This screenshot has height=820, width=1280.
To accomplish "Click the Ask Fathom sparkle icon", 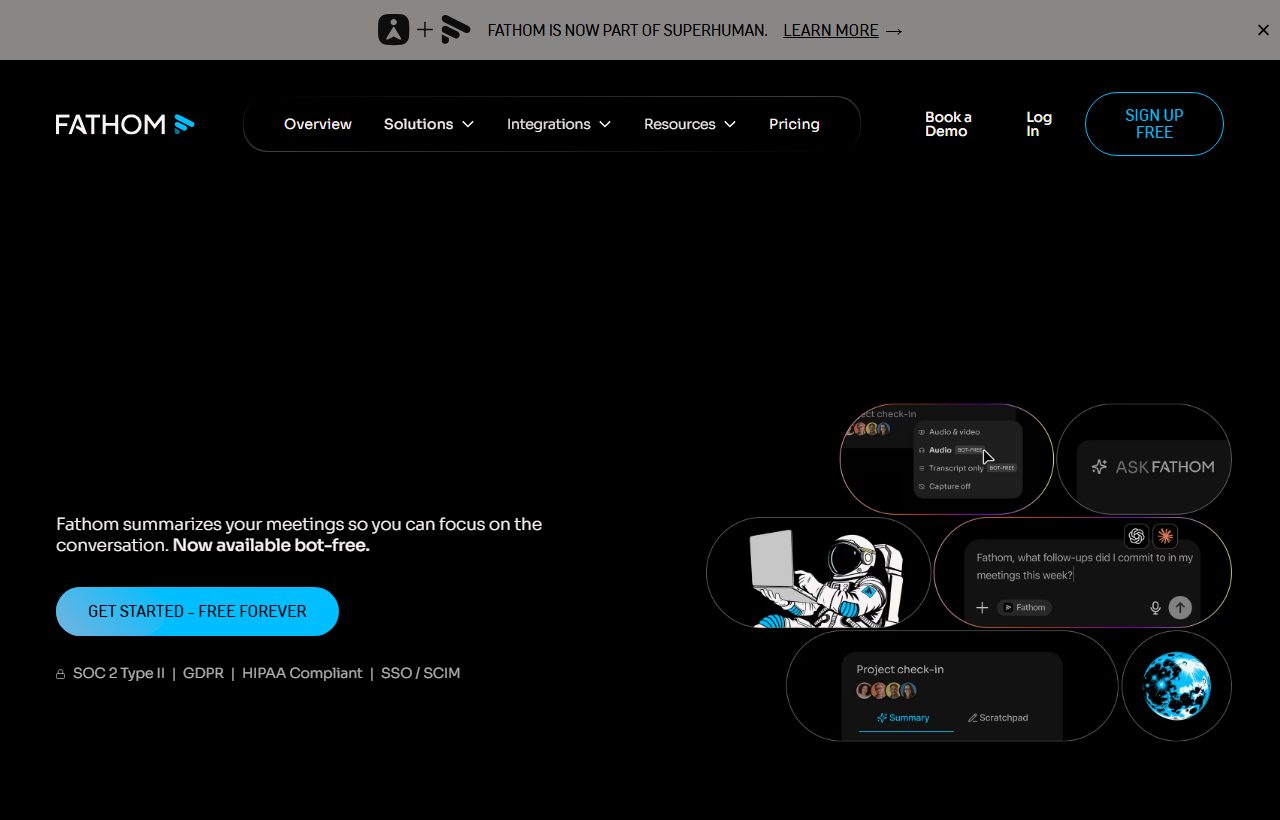I will 1099,466.
